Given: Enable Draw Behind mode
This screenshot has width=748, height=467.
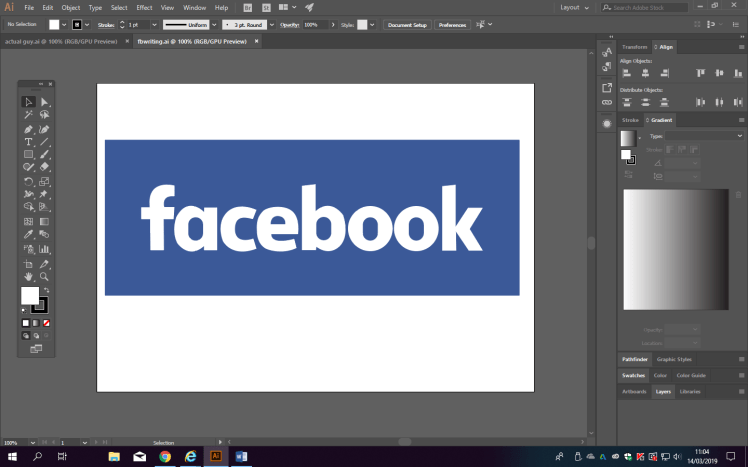Looking at the screenshot, I should [x=36, y=336].
